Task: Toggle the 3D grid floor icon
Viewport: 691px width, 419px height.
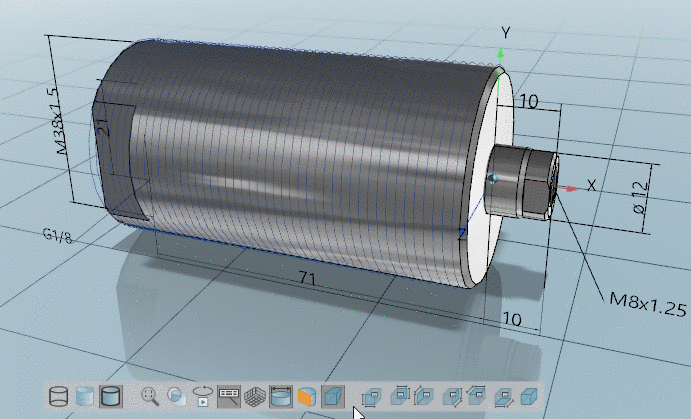Action: point(254,396)
